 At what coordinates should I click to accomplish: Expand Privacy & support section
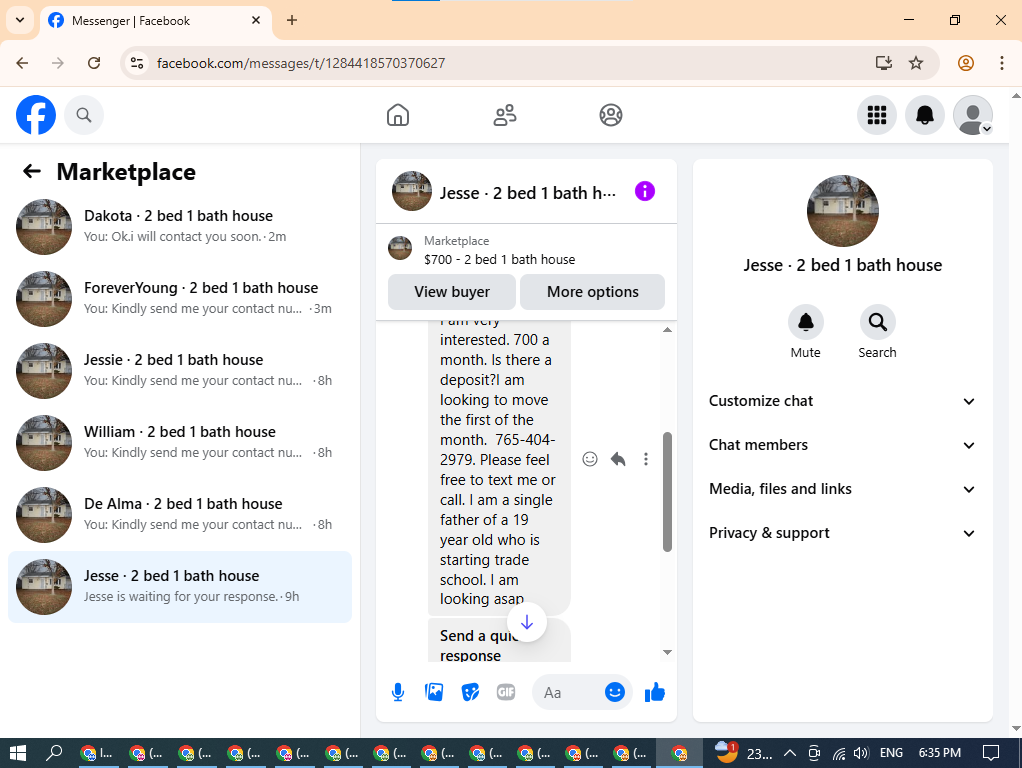842,533
